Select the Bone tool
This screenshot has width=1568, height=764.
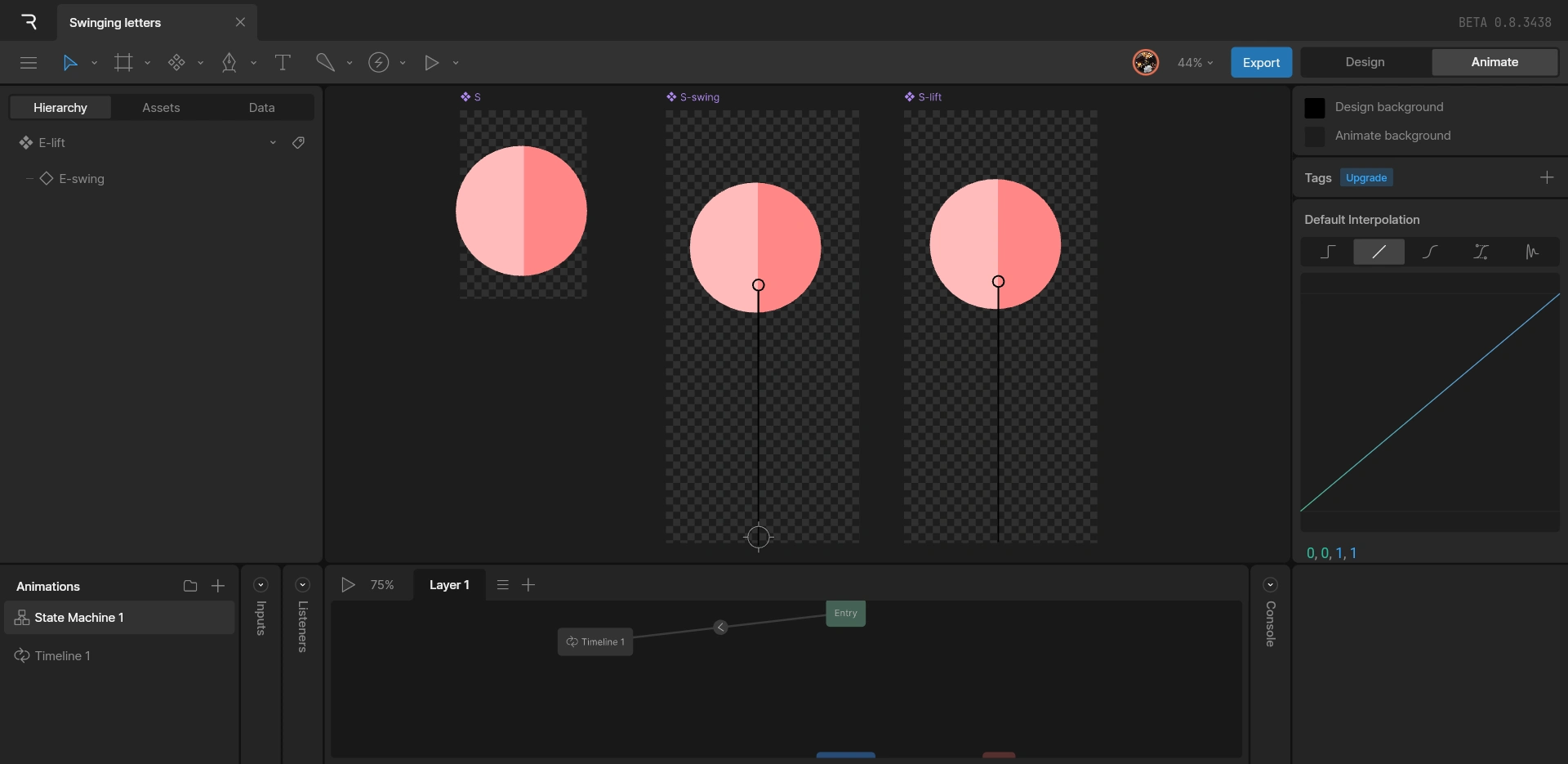[325, 63]
